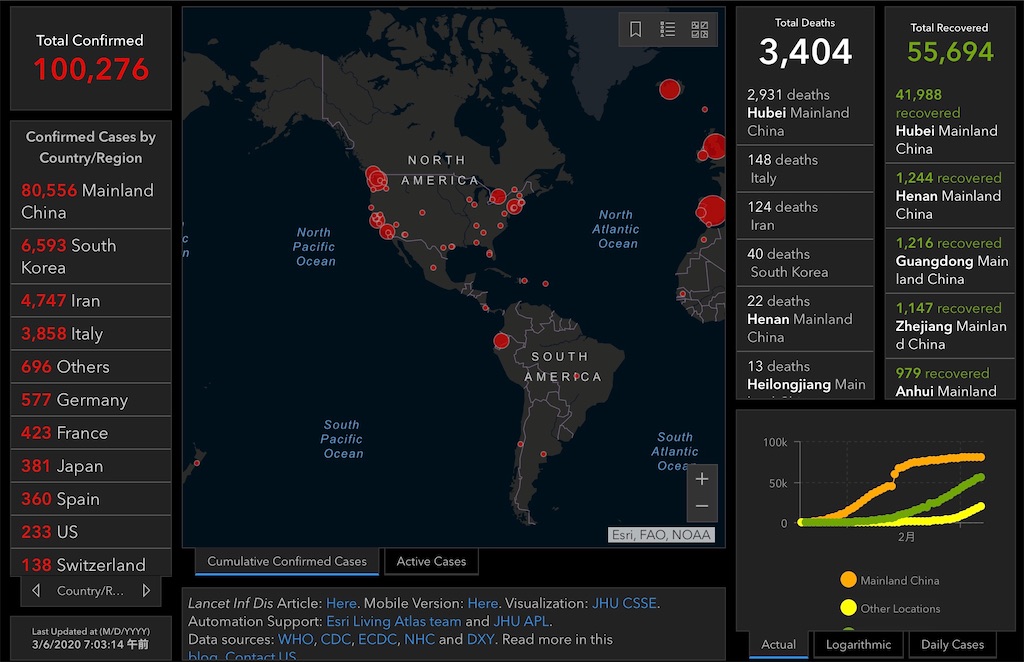Click the Country/R... selector label
The height and width of the screenshot is (662, 1024).
(90, 591)
